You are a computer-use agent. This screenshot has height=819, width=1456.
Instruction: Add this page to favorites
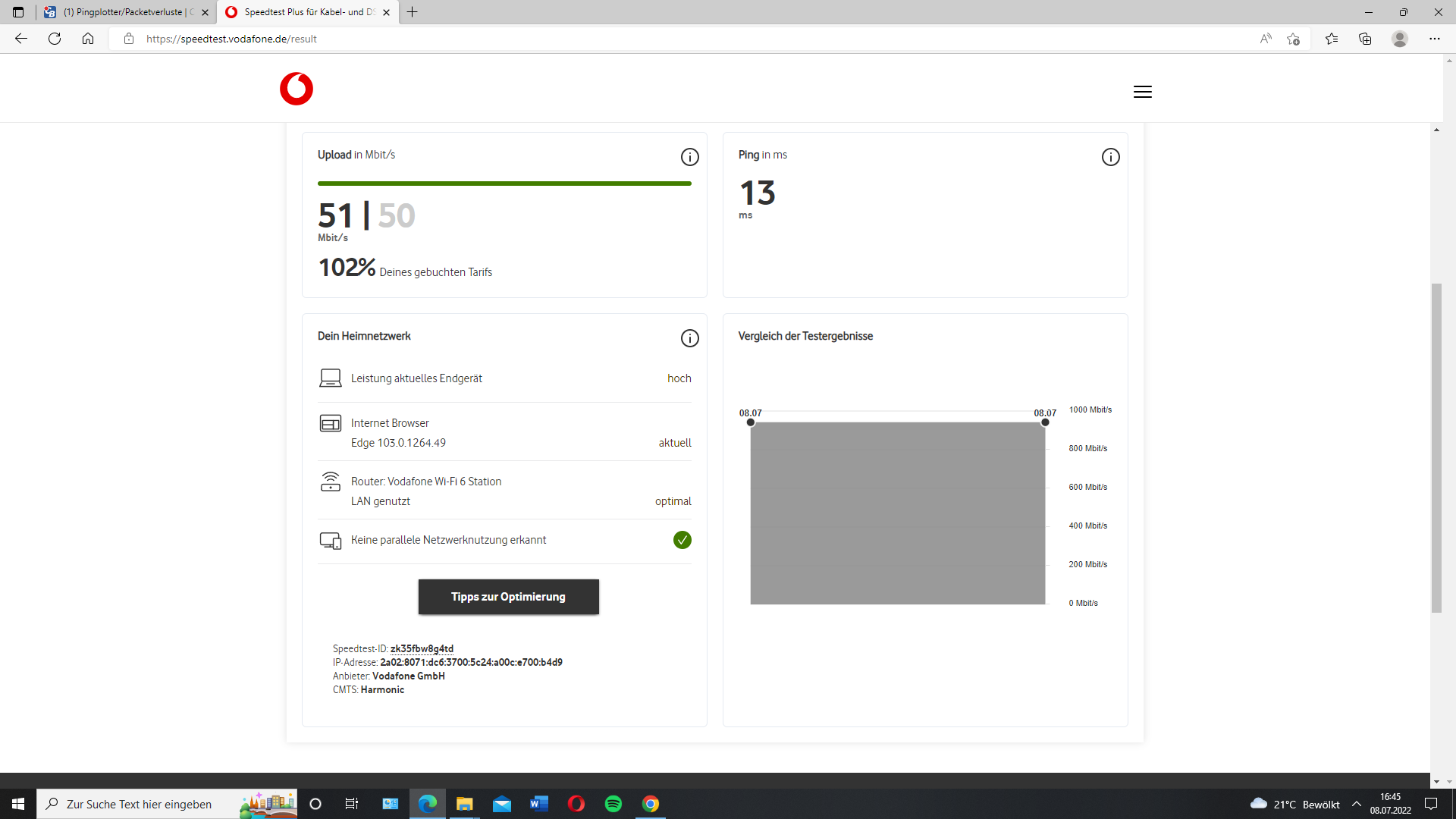(1293, 39)
